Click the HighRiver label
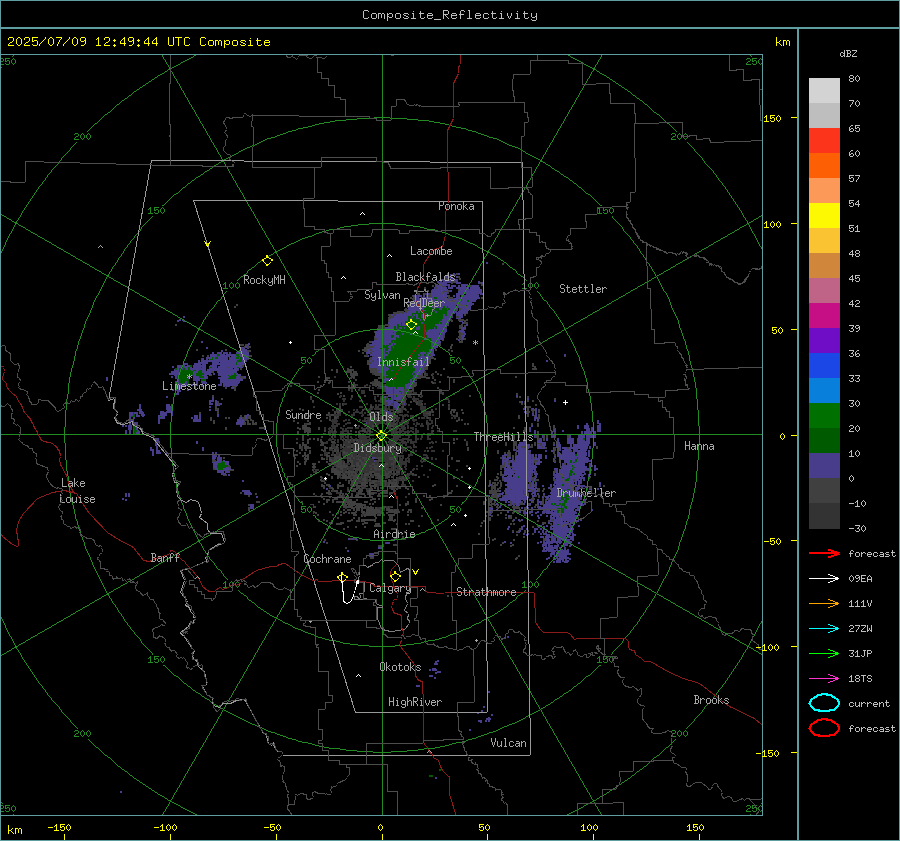 coord(415,702)
